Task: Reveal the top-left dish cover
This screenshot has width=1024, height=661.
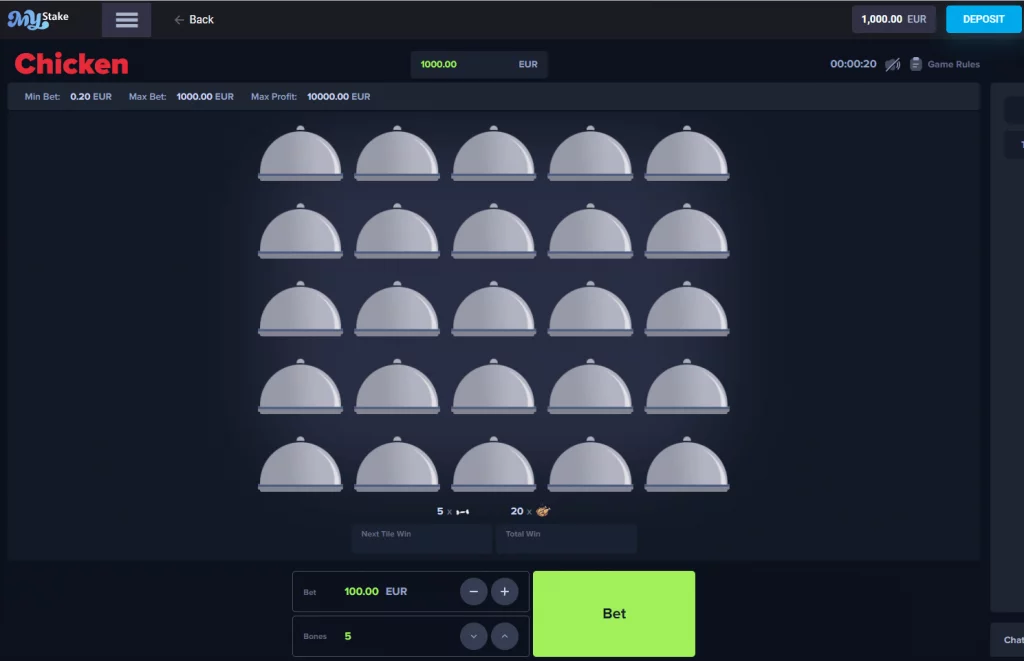Action: [x=300, y=155]
